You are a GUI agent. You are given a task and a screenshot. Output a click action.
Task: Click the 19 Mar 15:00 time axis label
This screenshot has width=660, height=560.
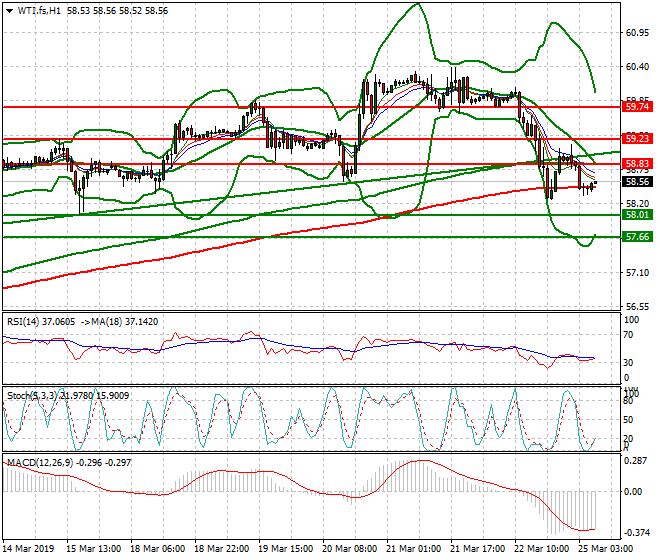tap(285, 549)
